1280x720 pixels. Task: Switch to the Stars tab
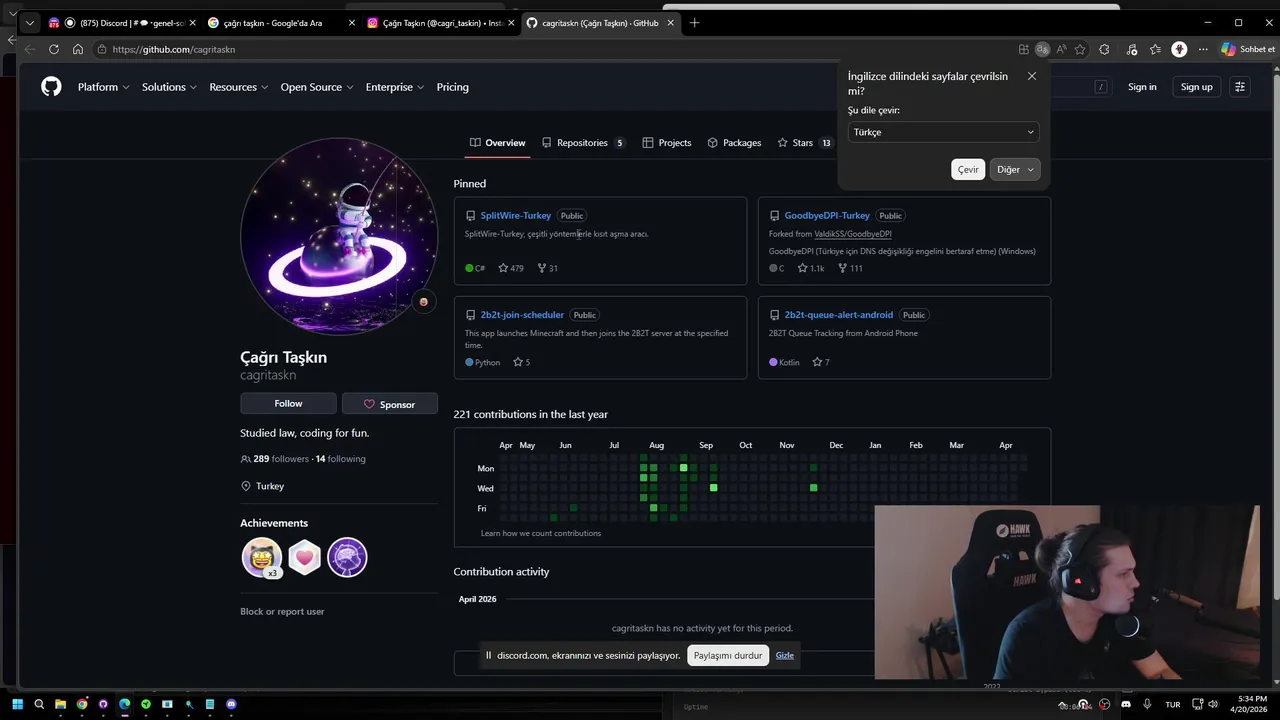point(805,143)
